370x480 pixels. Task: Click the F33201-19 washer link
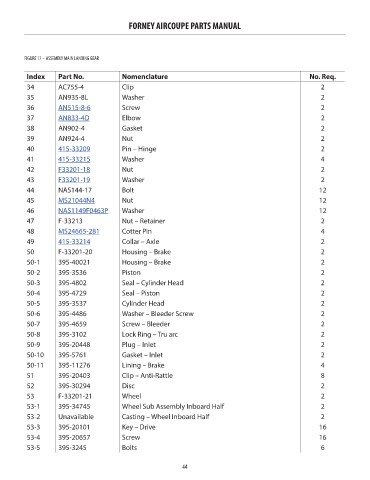[x=74, y=180]
